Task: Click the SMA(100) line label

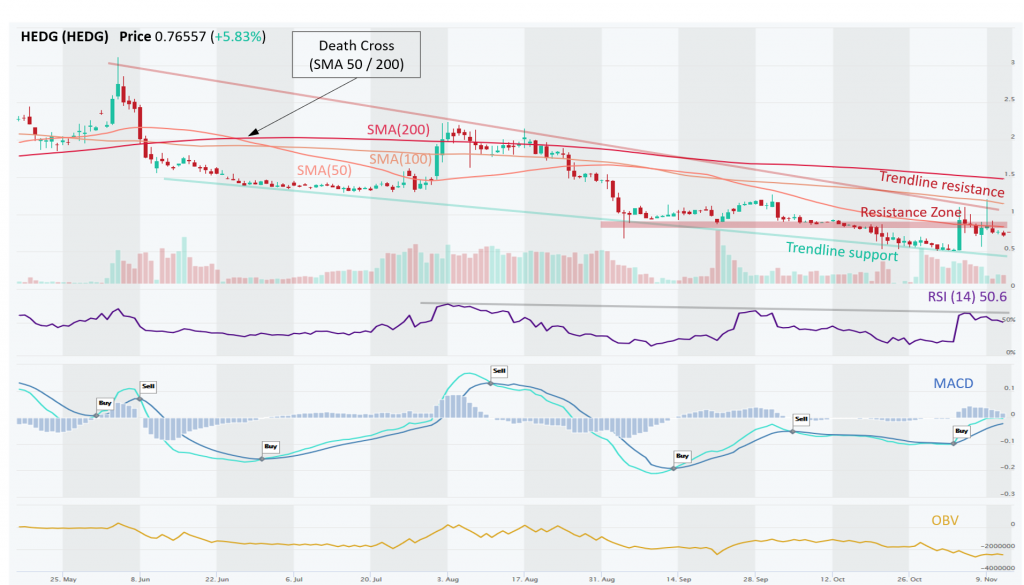Action: 398,158
